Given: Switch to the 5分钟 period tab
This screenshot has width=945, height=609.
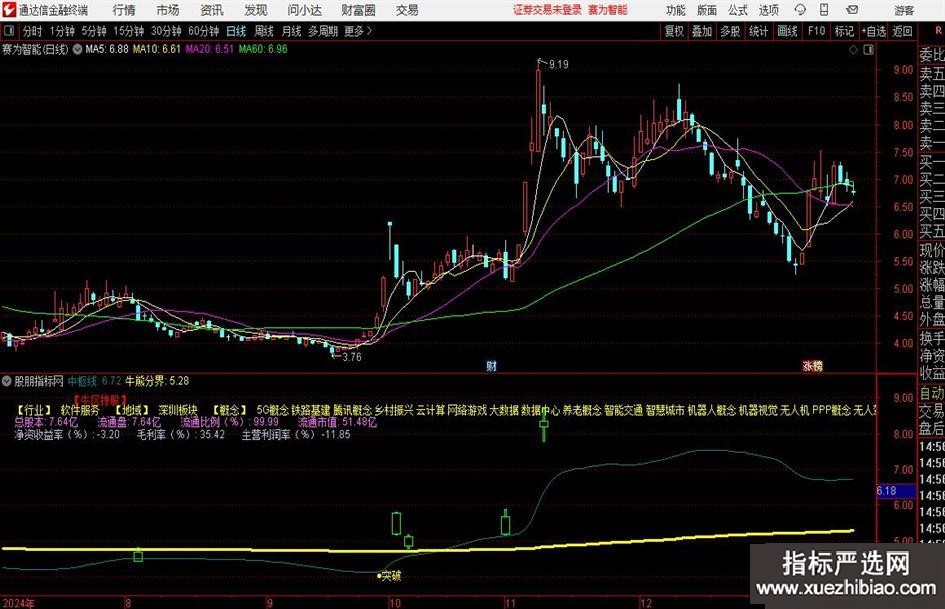Looking at the screenshot, I should (x=94, y=31).
